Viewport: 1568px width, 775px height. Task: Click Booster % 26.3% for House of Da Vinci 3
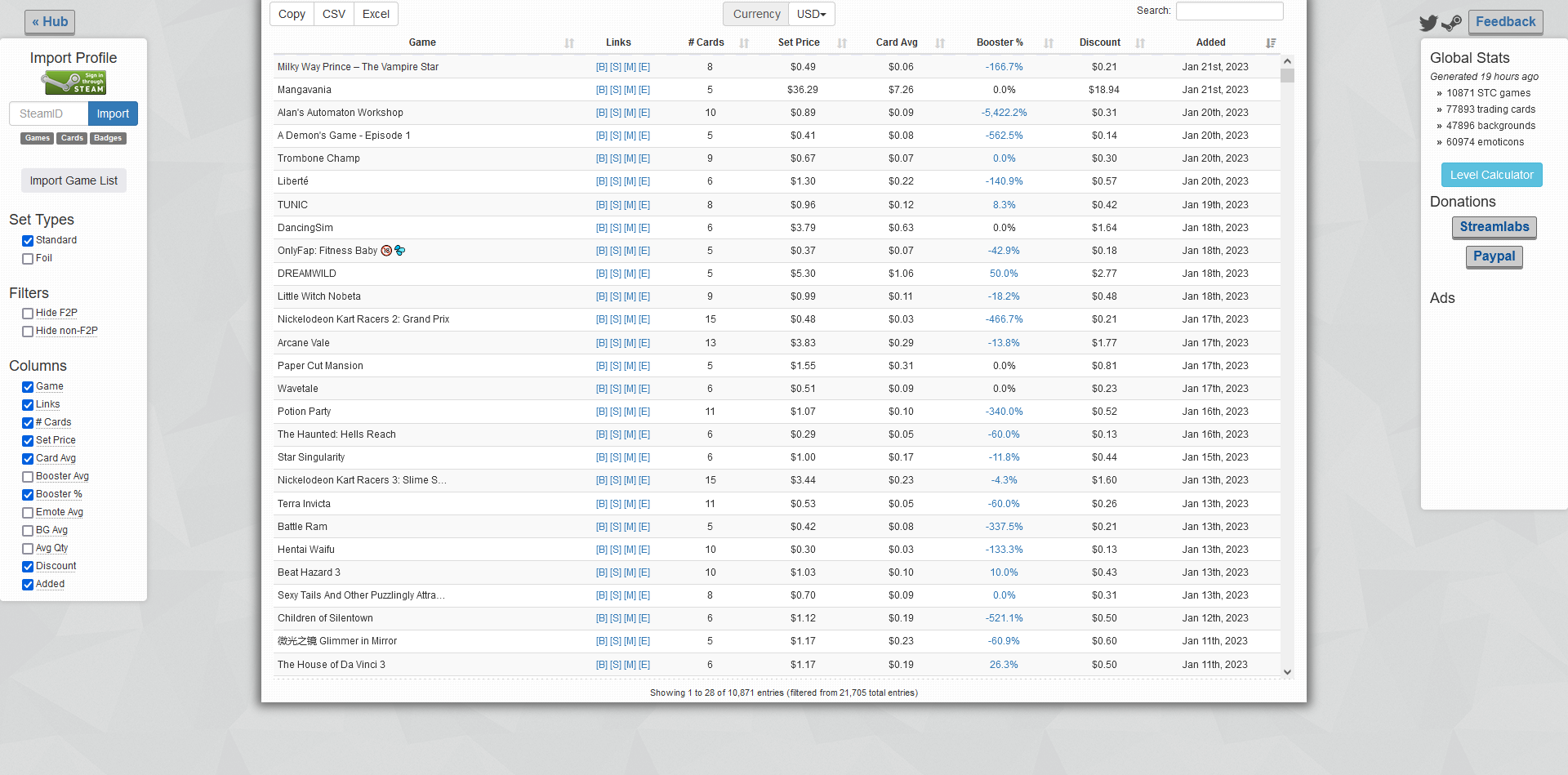click(x=1004, y=665)
